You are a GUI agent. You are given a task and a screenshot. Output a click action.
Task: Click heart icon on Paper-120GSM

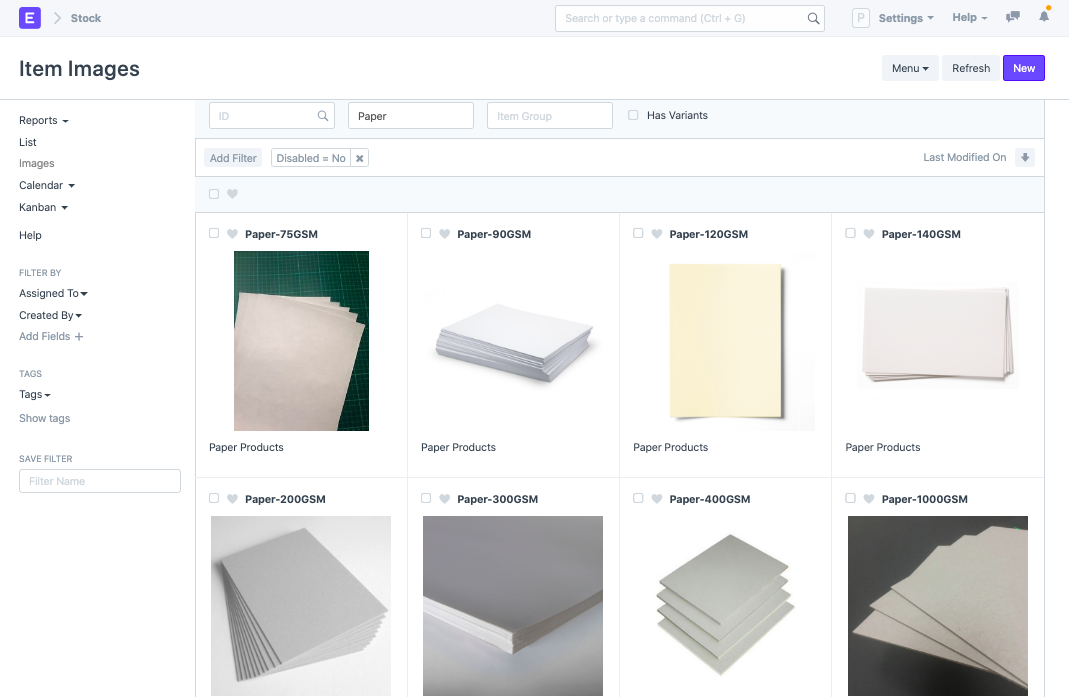click(x=657, y=234)
